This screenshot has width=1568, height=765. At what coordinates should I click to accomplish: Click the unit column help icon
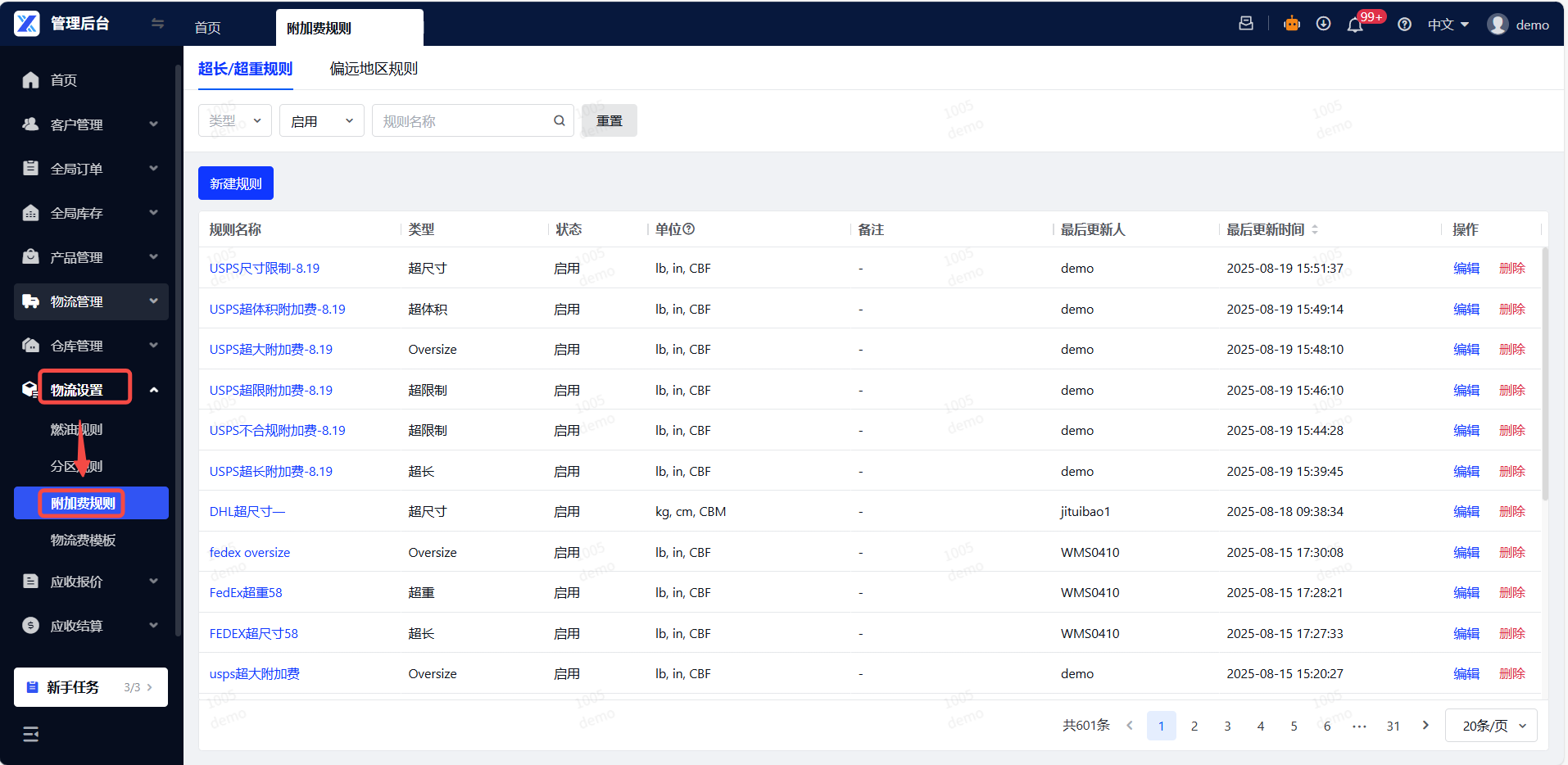(689, 229)
